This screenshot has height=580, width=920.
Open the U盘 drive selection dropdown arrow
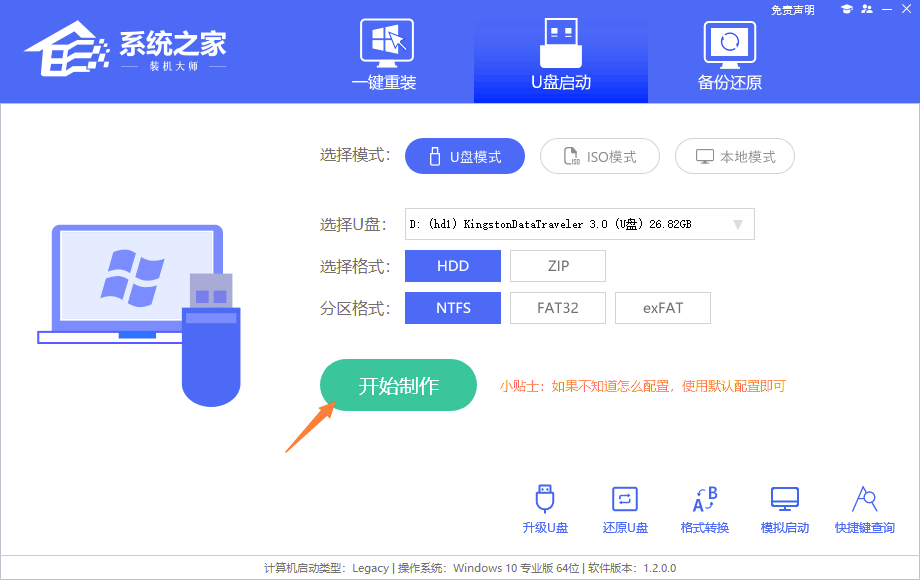coord(738,225)
